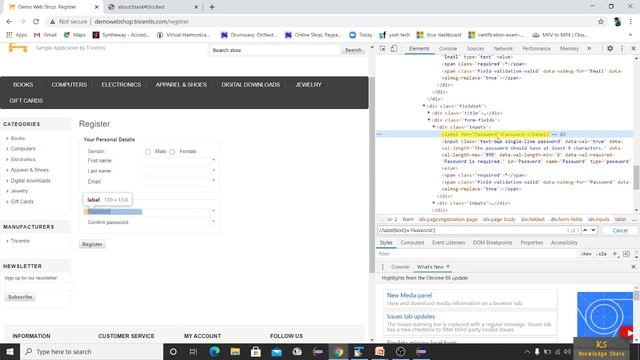Open Chrome three-dot menu
The image size is (640, 360).
pyautogui.click(x=631, y=22)
